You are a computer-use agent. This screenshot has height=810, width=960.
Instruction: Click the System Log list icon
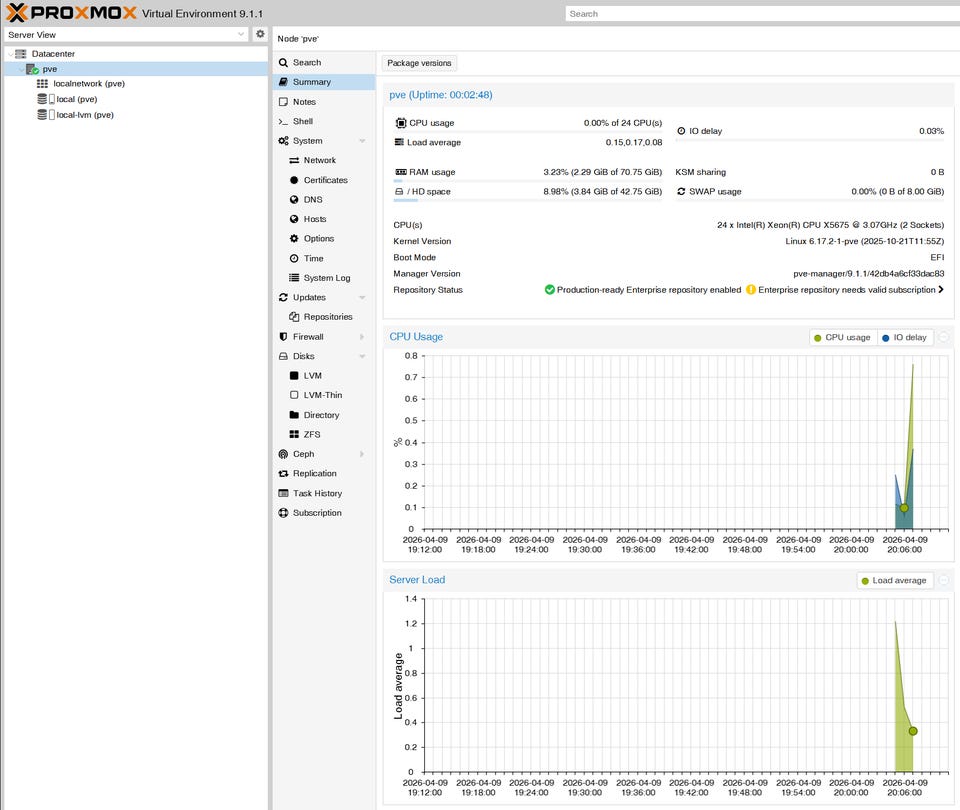294,278
